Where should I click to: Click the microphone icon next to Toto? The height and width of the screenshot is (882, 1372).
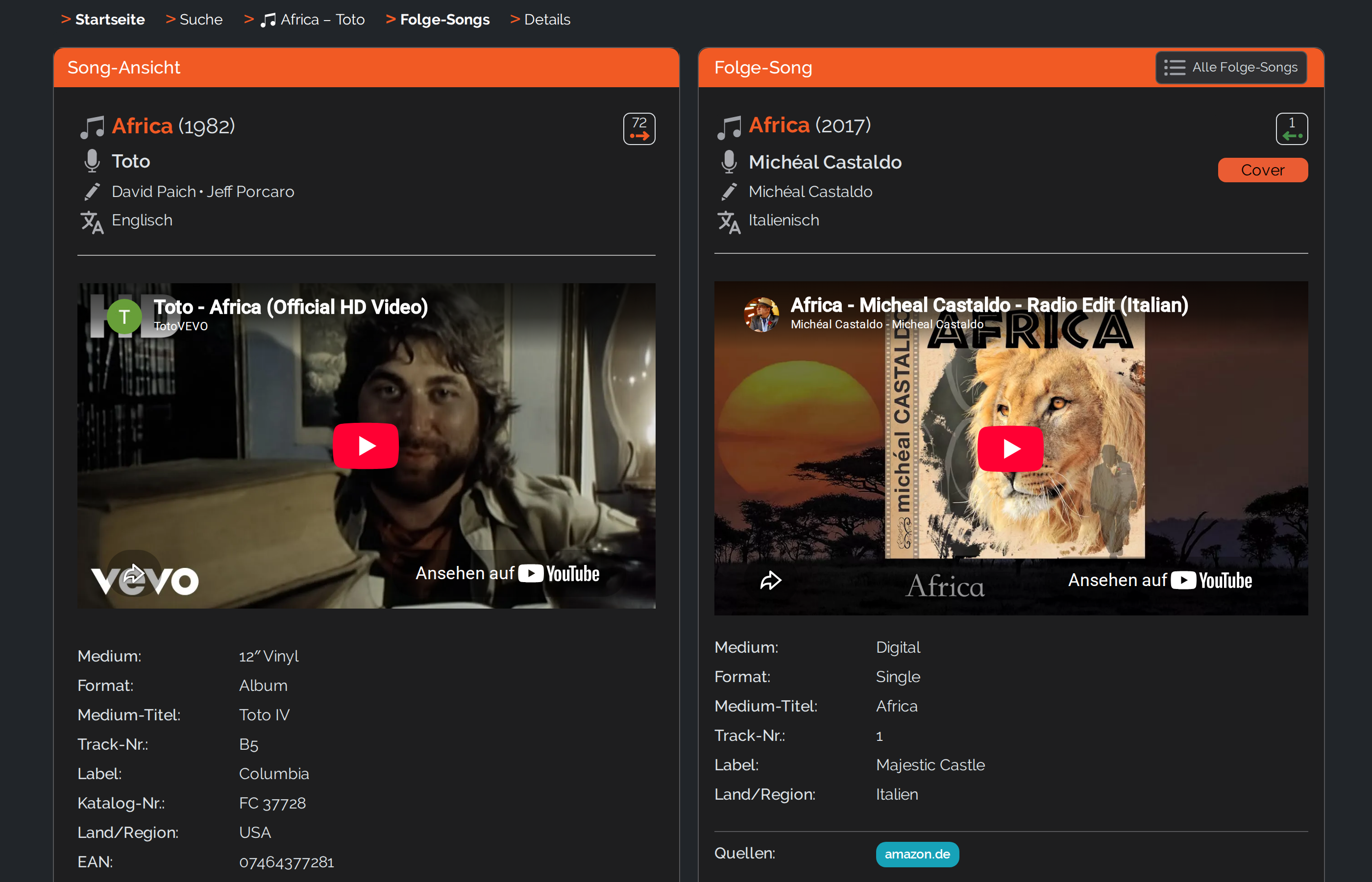(92, 162)
